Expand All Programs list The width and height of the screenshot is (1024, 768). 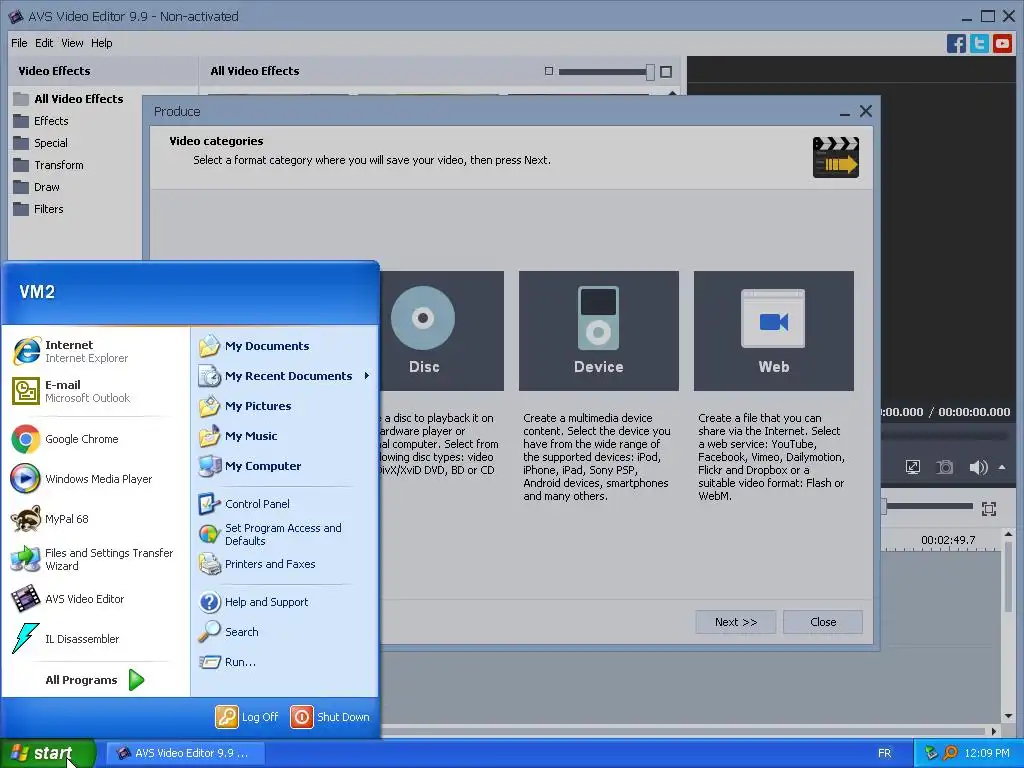(95, 680)
